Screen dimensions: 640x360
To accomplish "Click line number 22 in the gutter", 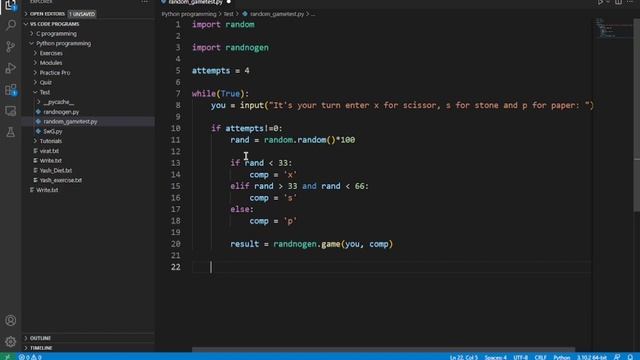I will pyautogui.click(x=176, y=267).
